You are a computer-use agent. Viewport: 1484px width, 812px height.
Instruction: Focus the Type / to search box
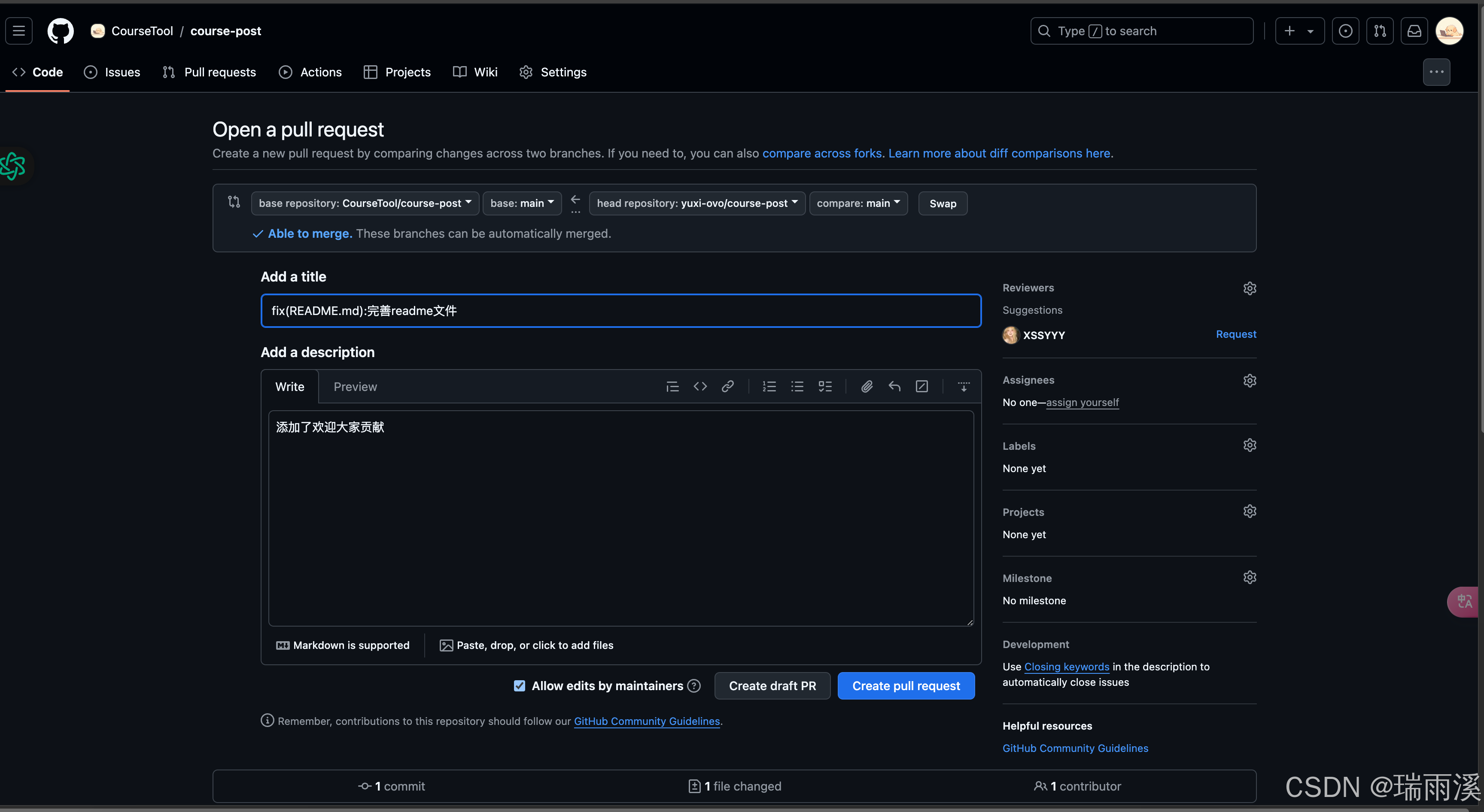[1142, 31]
